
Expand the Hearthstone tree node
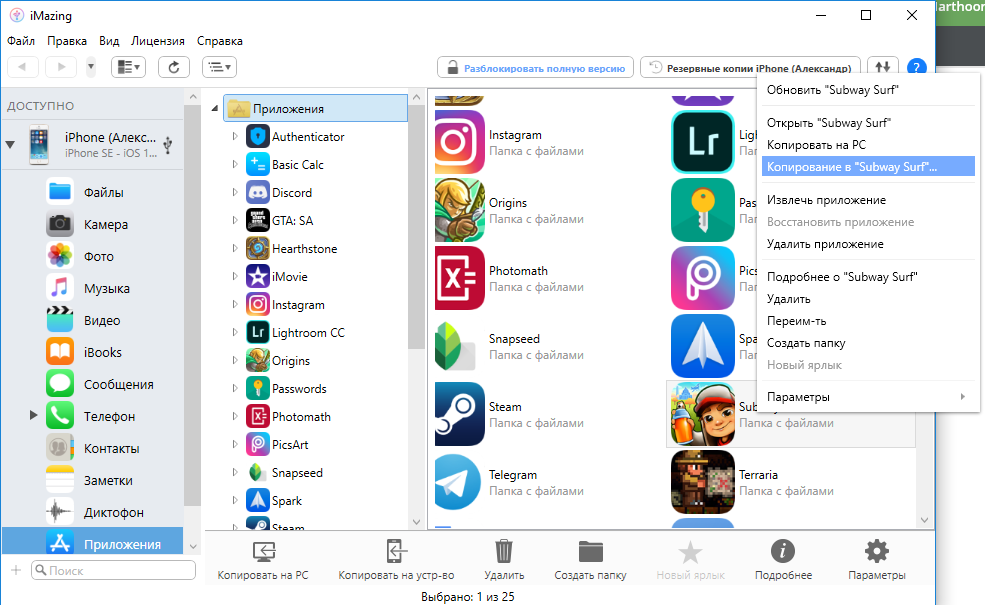point(234,248)
